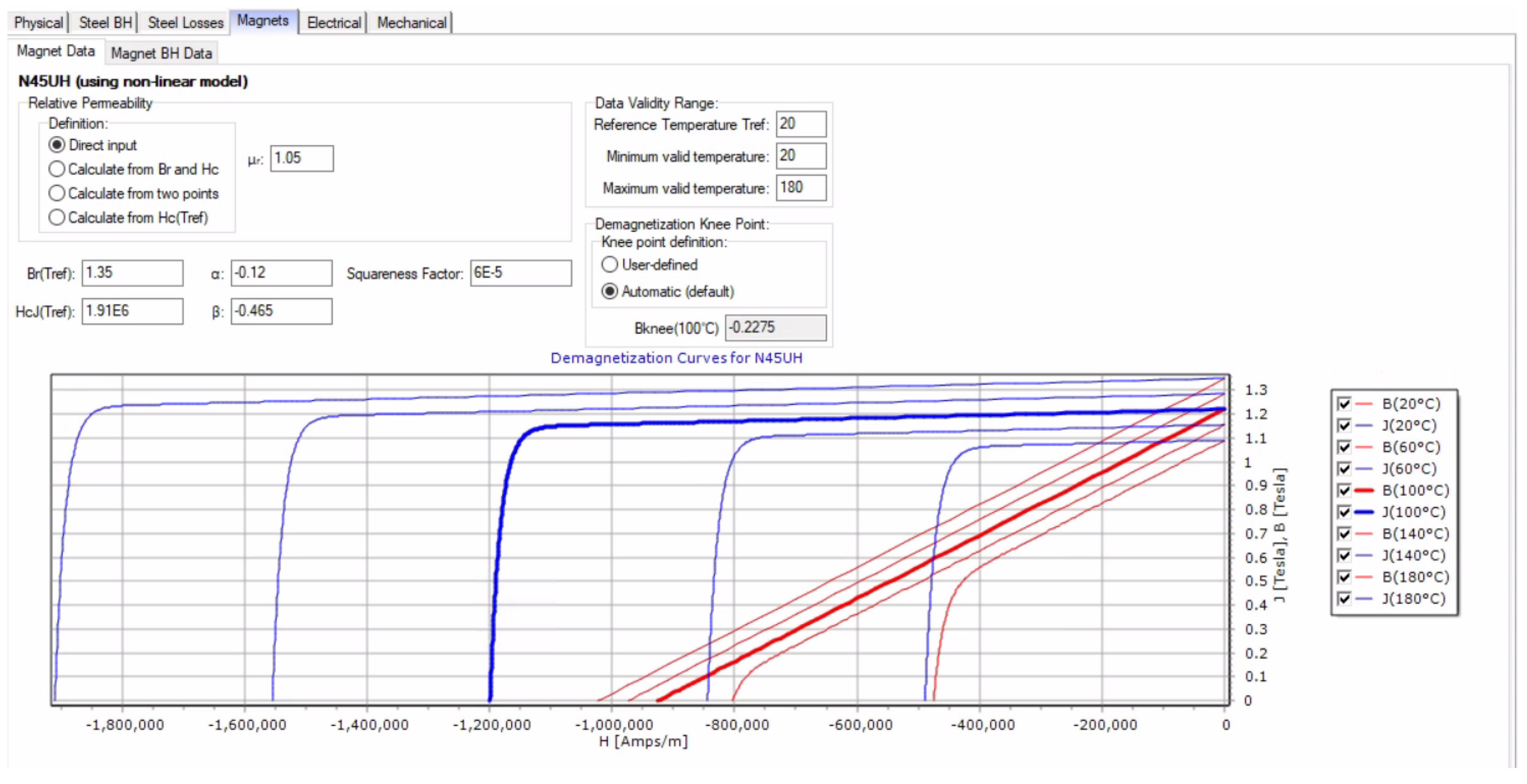Open the Magnet BH Data sub-tab
This screenshot has width=1527, height=784.
point(161,53)
